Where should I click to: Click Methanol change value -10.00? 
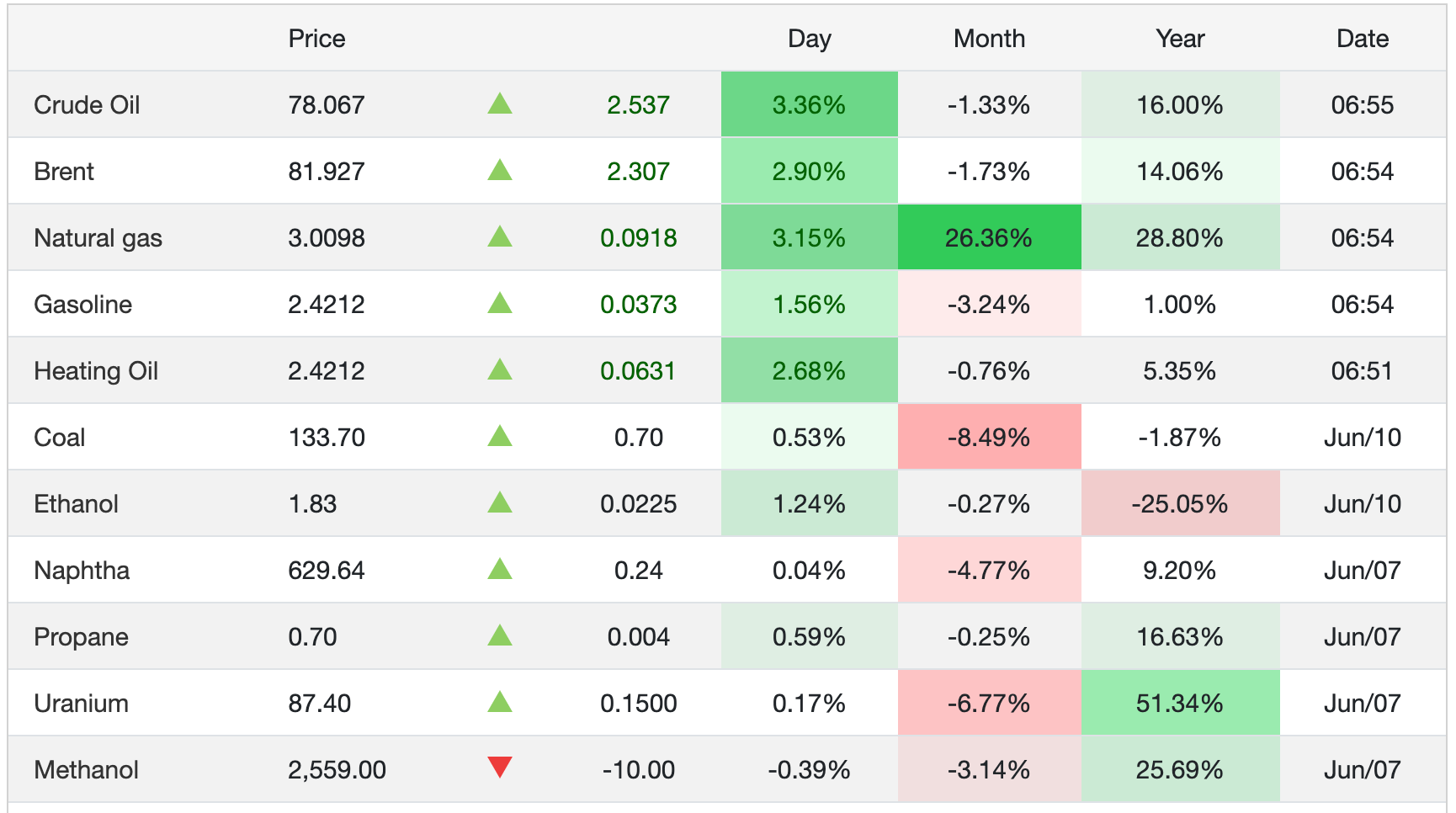click(639, 770)
